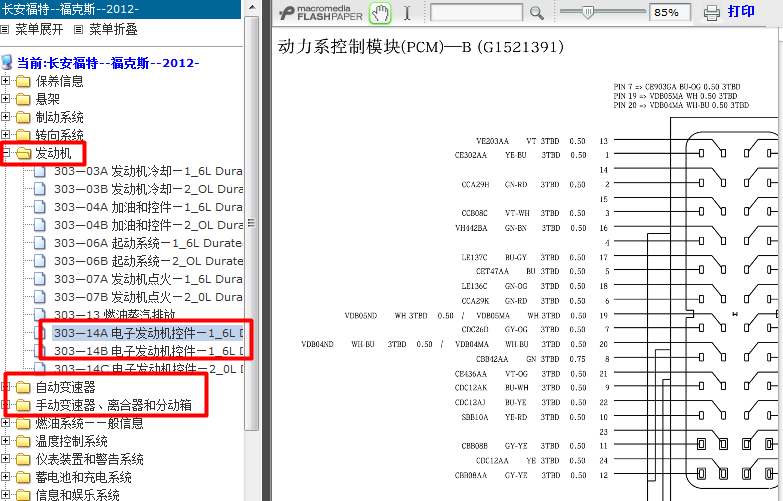The height and width of the screenshot is (501, 783).
Task: Click the 85% zoom percentage field
Action: click(670, 12)
